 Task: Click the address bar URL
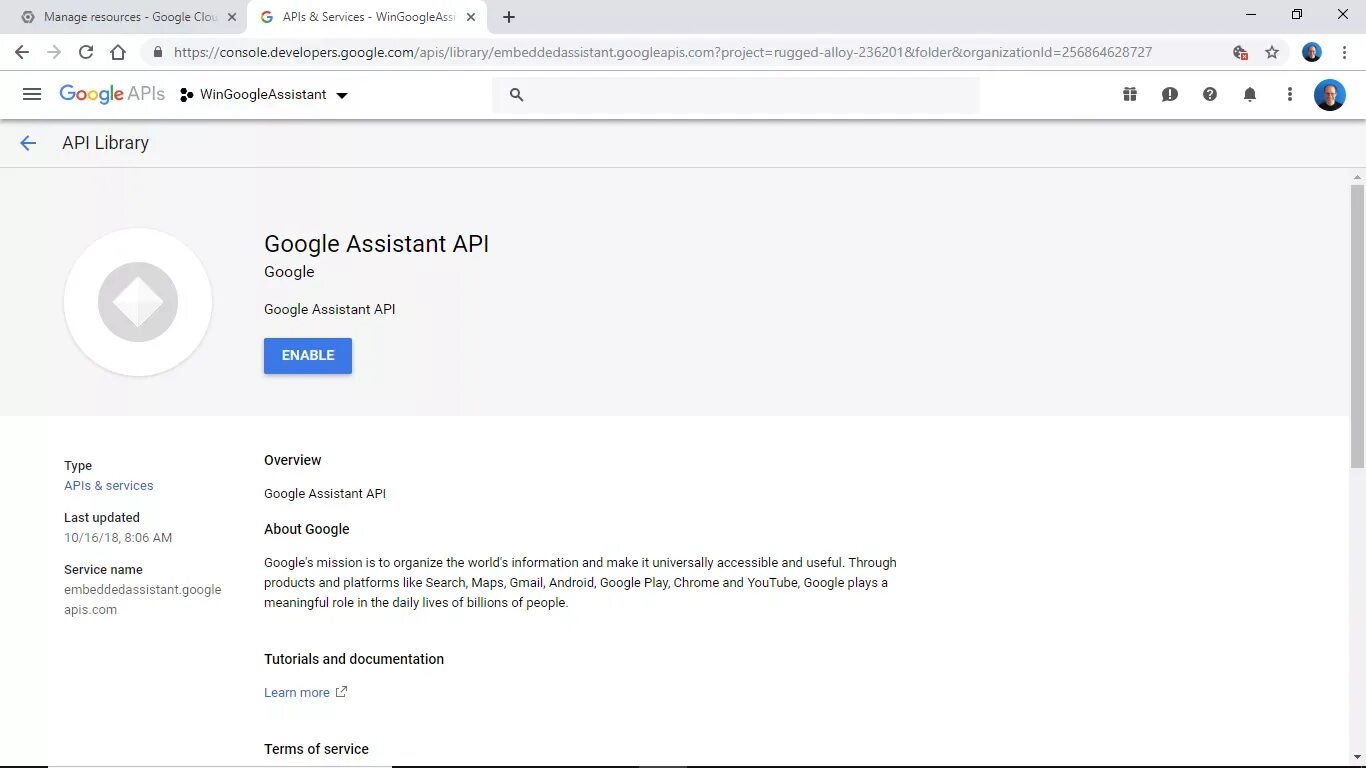[x=663, y=52]
